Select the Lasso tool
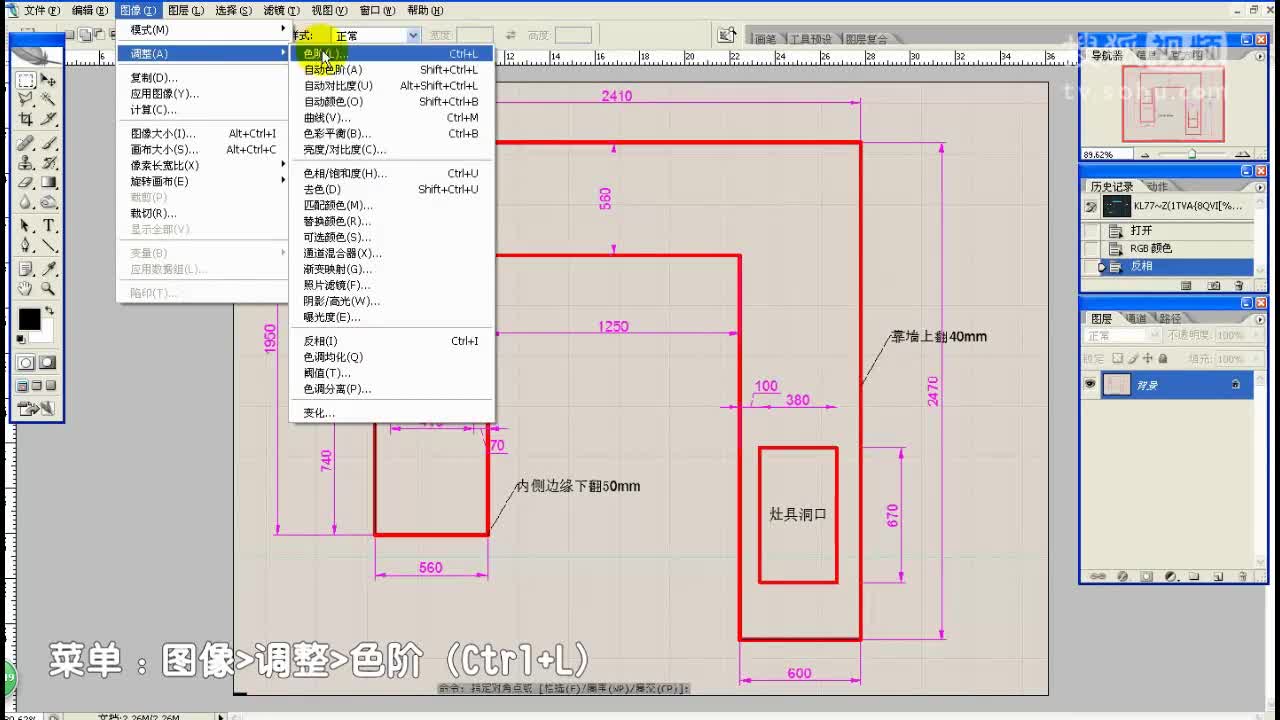 [22, 97]
